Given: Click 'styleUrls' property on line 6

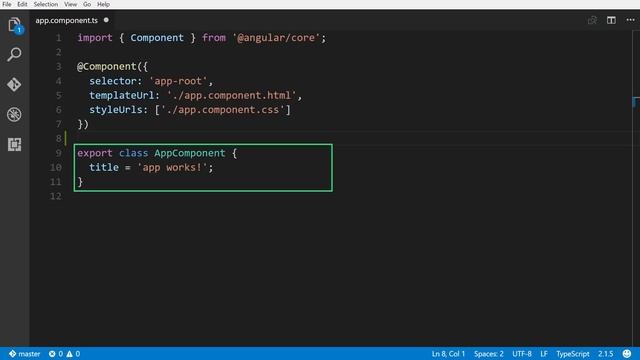Looking at the screenshot, I should click(x=116, y=110).
